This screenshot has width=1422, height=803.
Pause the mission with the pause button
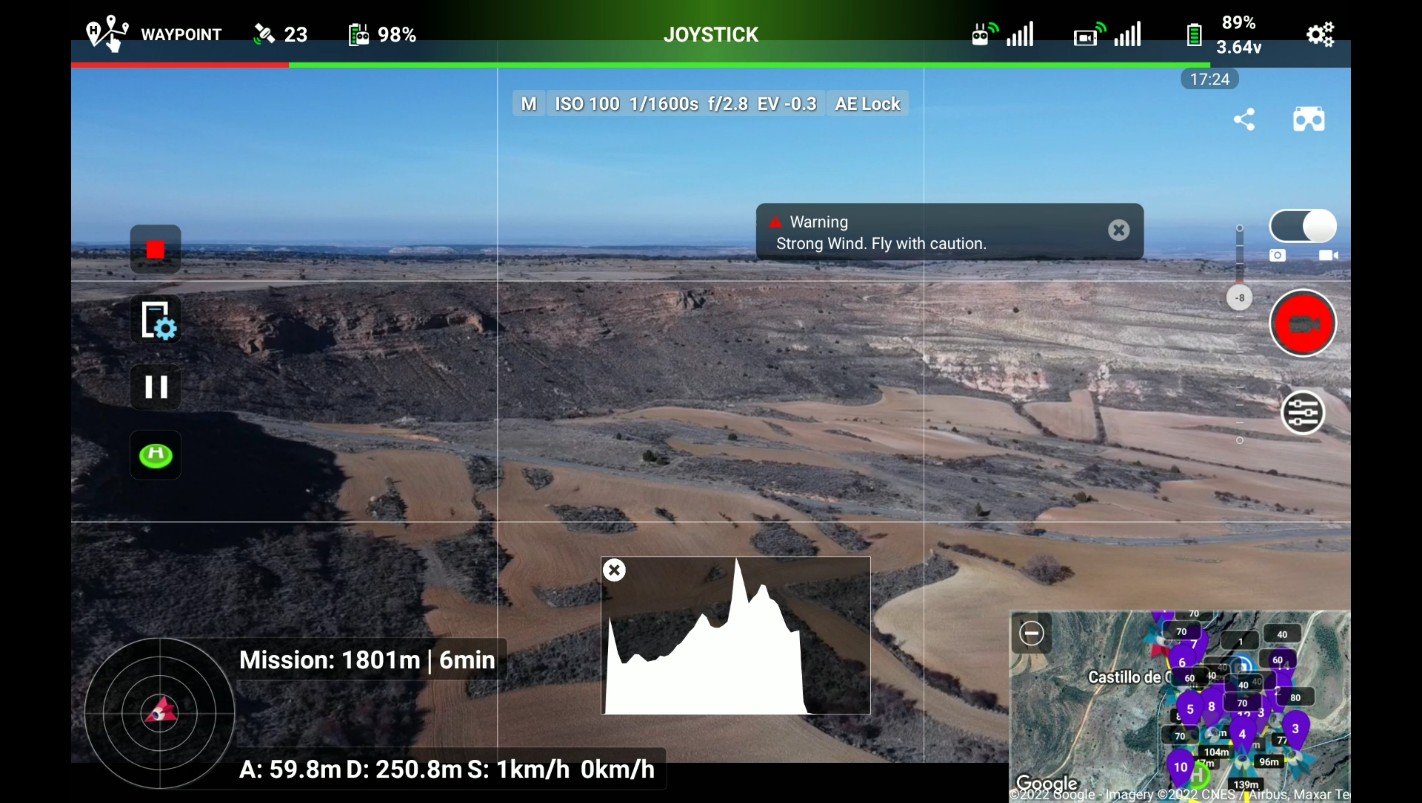click(156, 387)
